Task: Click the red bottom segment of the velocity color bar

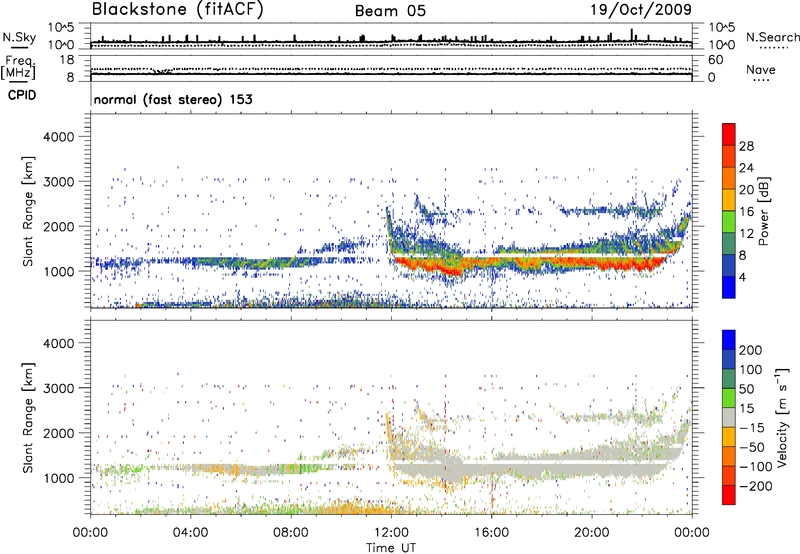Action: (x=729, y=495)
